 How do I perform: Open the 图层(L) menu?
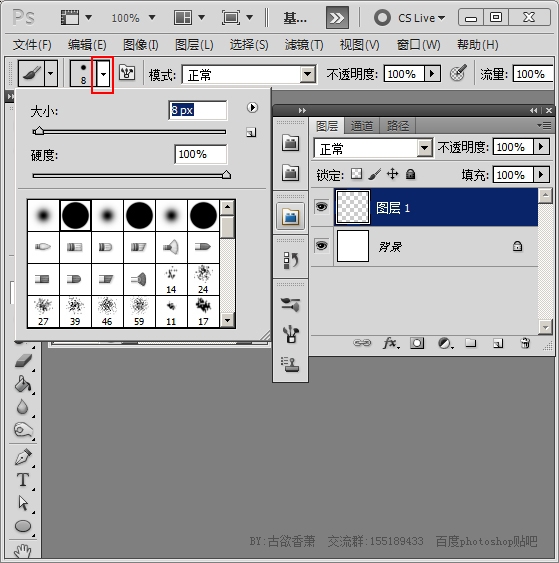click(194, 45)
